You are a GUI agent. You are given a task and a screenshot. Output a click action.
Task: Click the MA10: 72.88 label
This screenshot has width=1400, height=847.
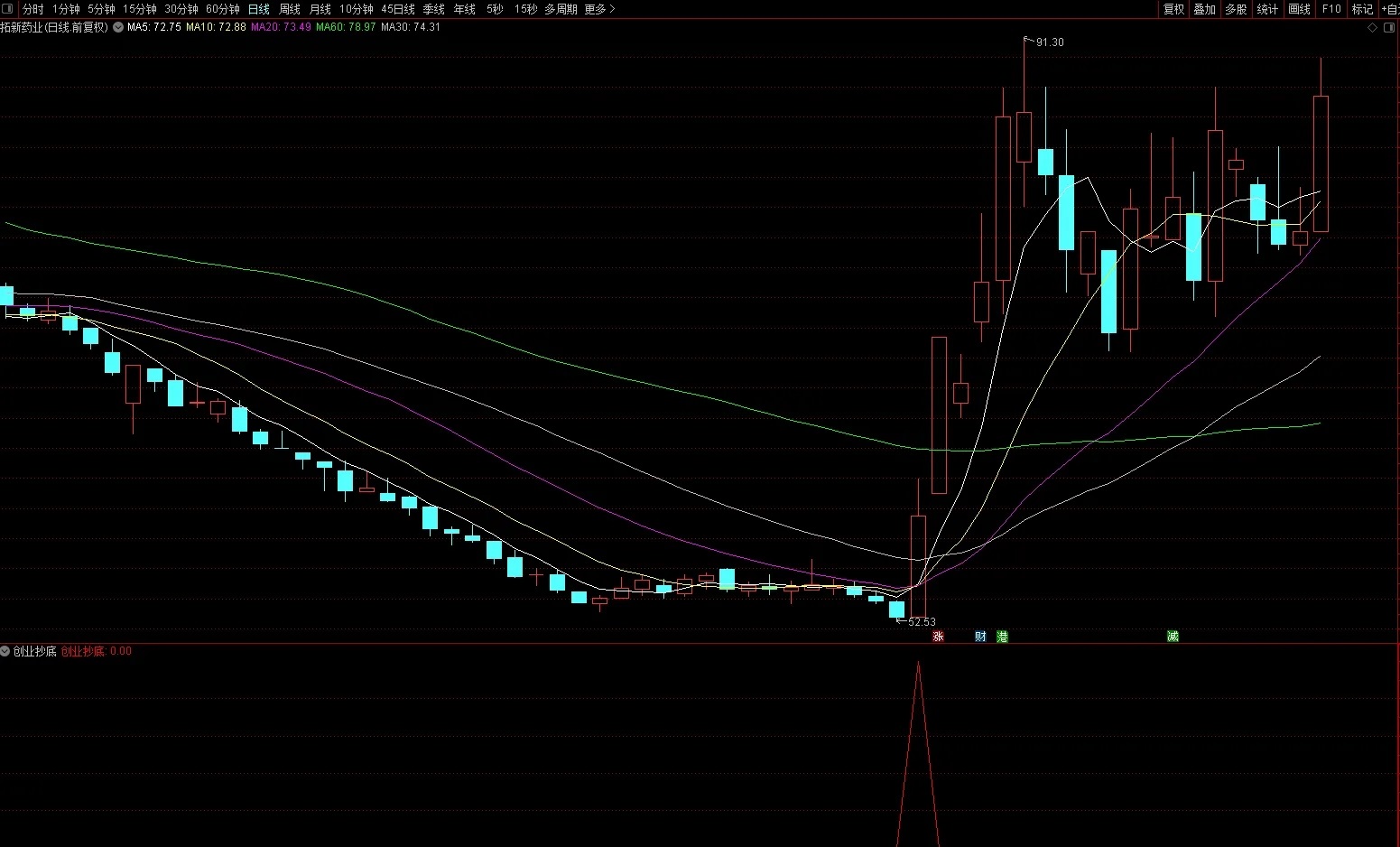(216, 27)
